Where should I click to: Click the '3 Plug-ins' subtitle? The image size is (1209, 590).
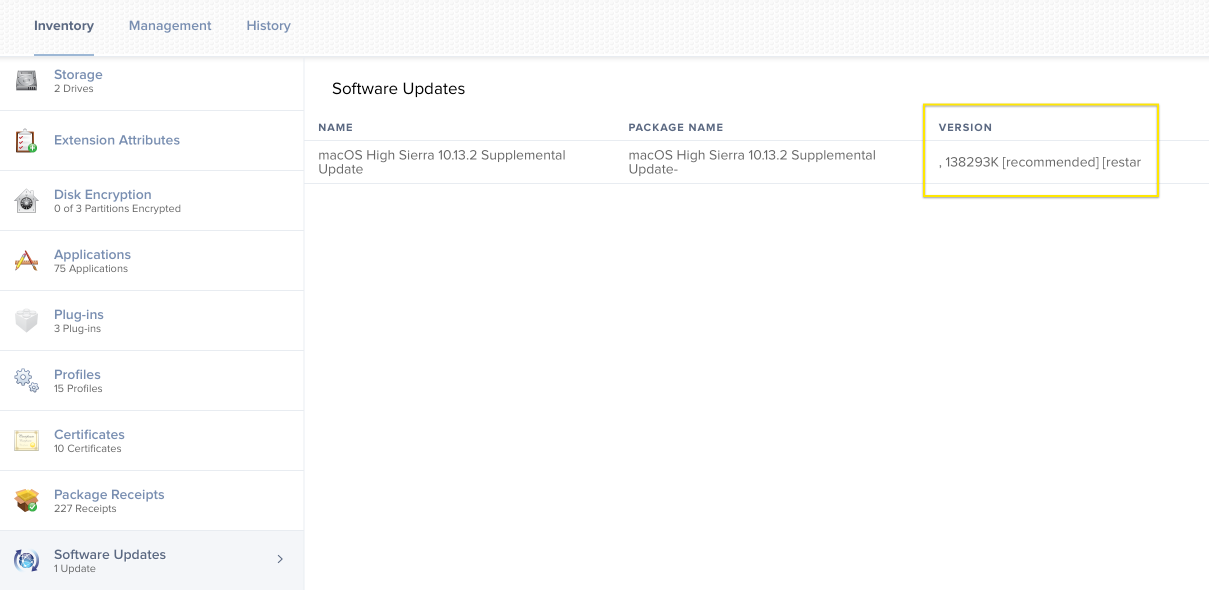click(77, 329)
